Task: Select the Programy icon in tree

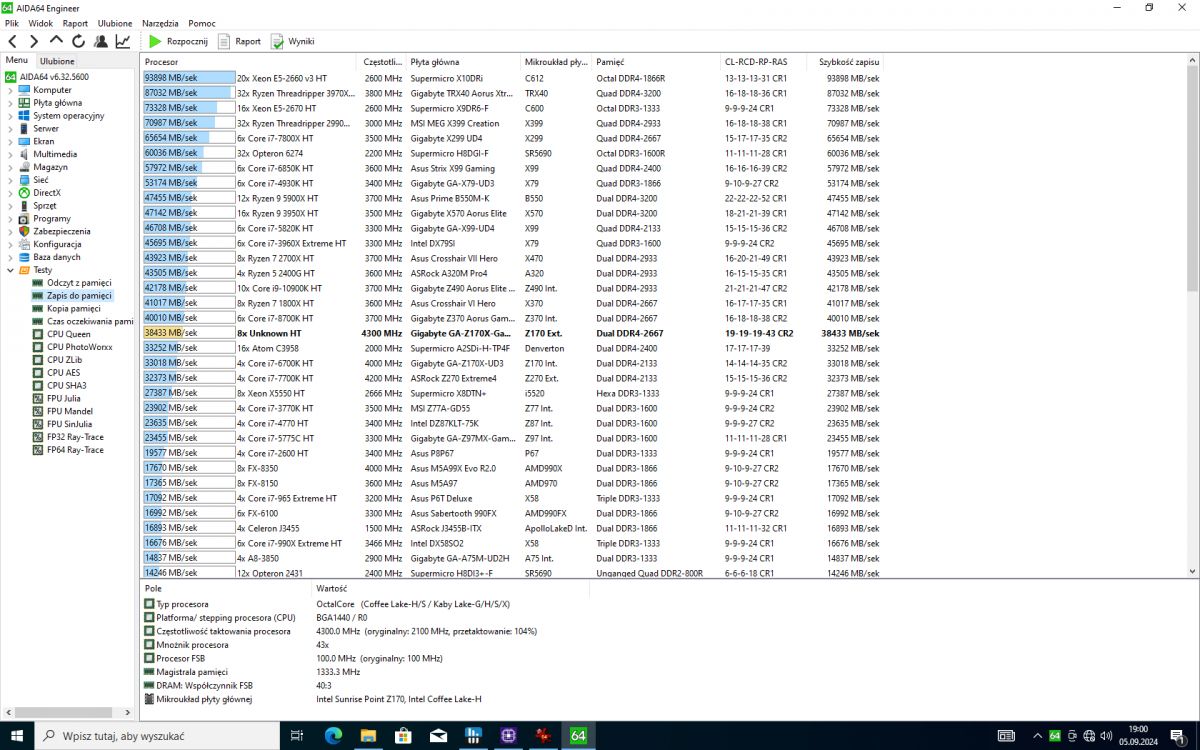Action: 25,218
